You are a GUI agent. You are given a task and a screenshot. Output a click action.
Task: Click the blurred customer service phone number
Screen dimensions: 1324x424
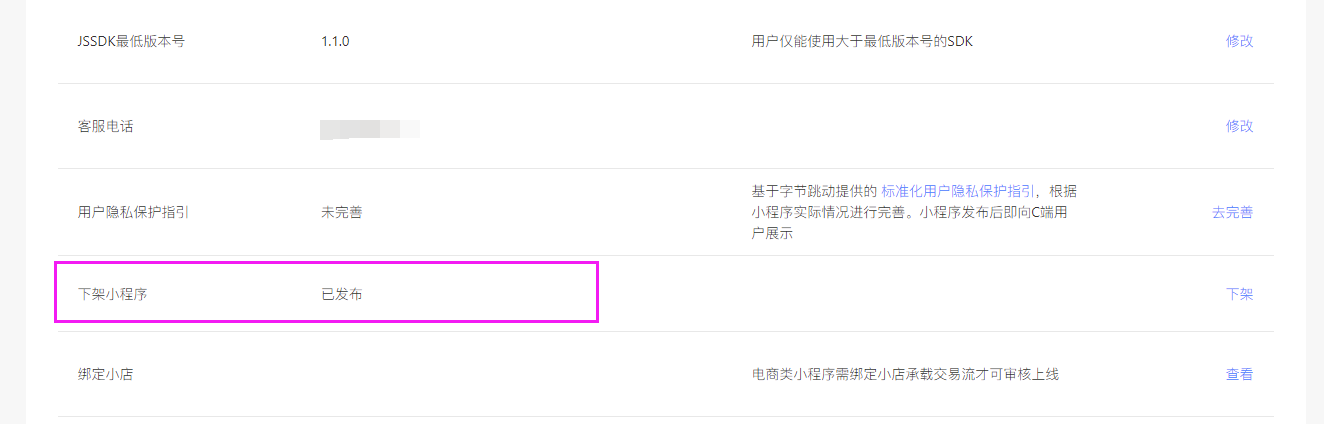(x=369, y=128)
